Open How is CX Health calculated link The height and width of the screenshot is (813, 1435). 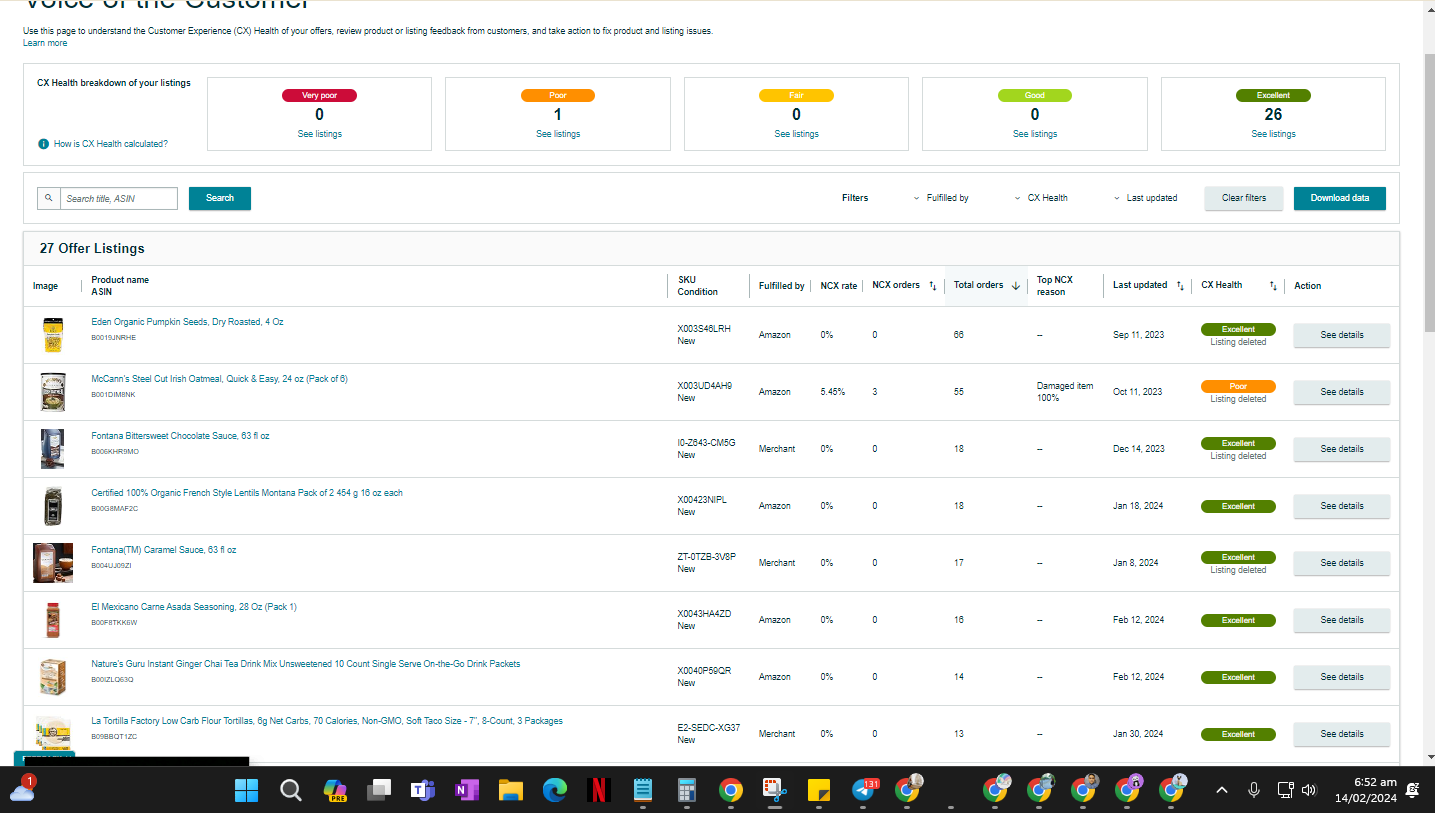coord(111,144)
